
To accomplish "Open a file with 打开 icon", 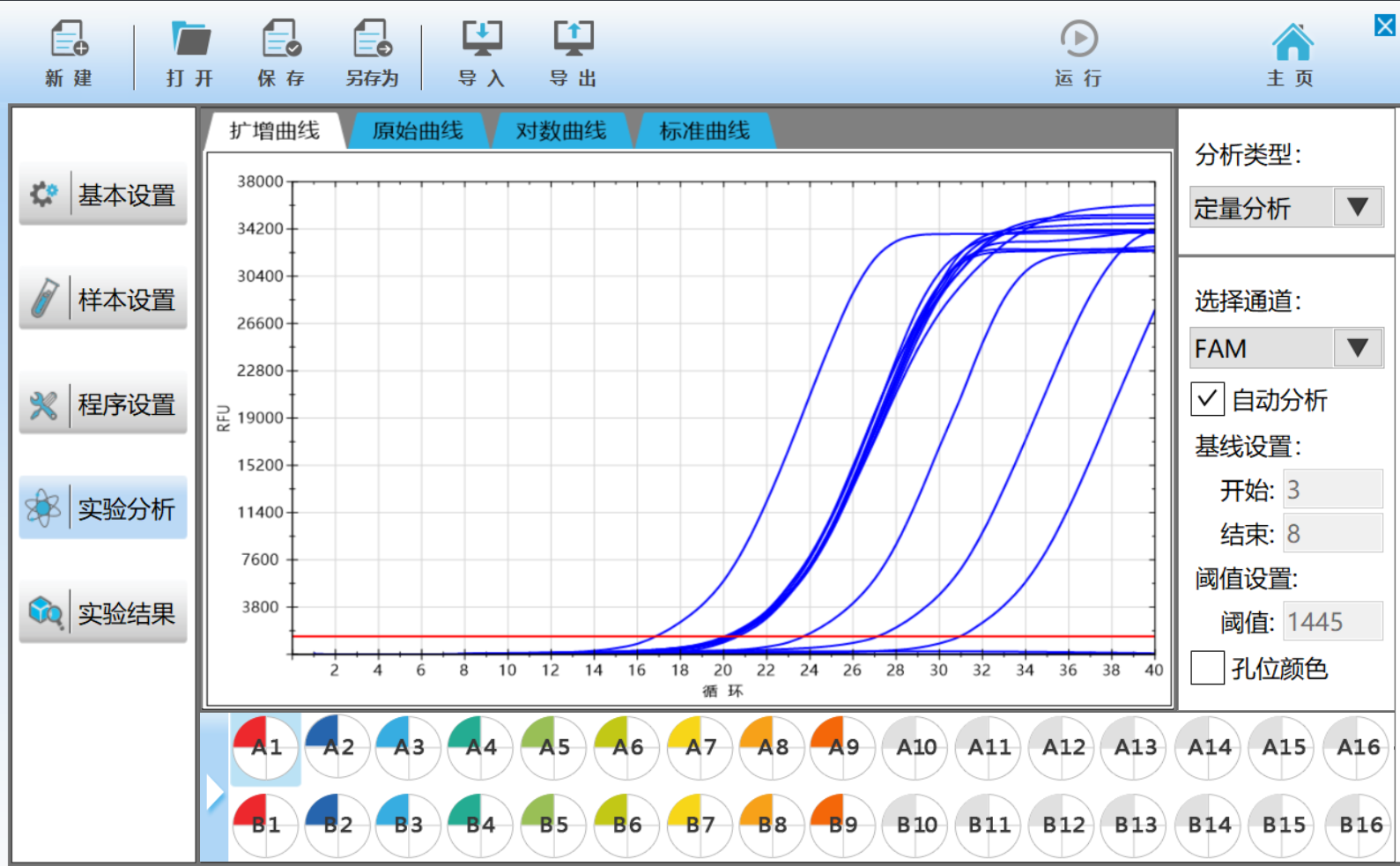I will pyautogui.click(x=190, y=41).
